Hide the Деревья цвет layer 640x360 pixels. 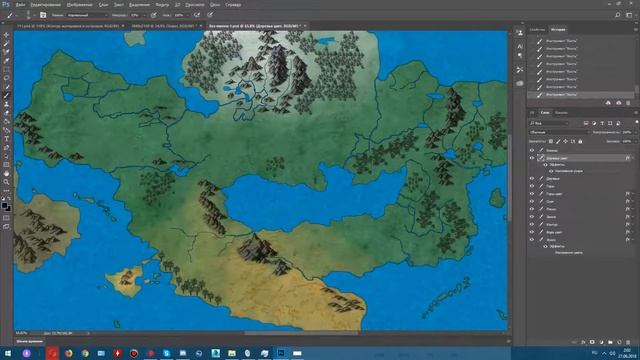tap(532, 158)
